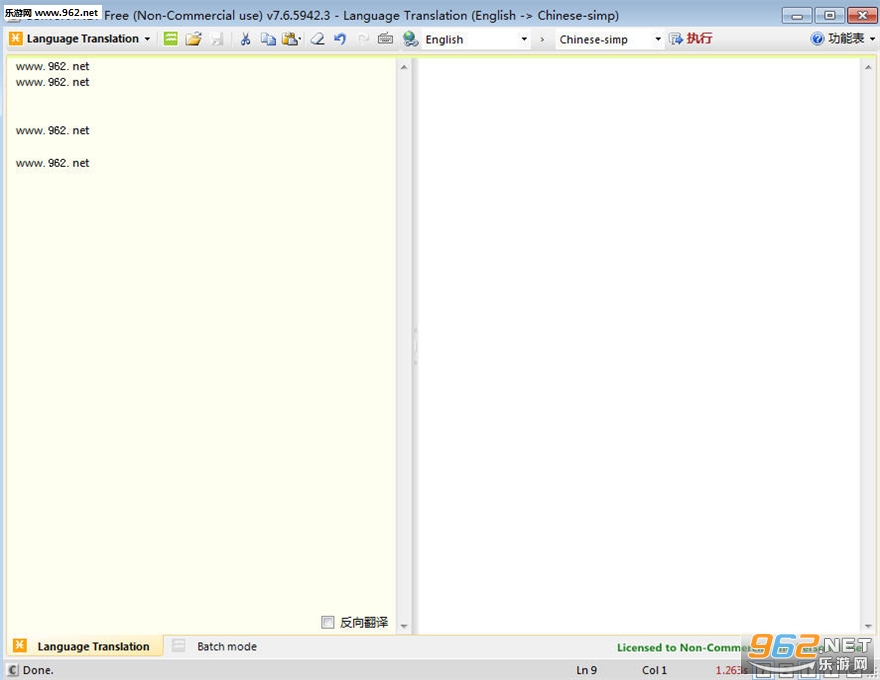The width and height of the screenshot is (880, 680).
Task: Swap languages with the small arrow
Action: (542, 39)
